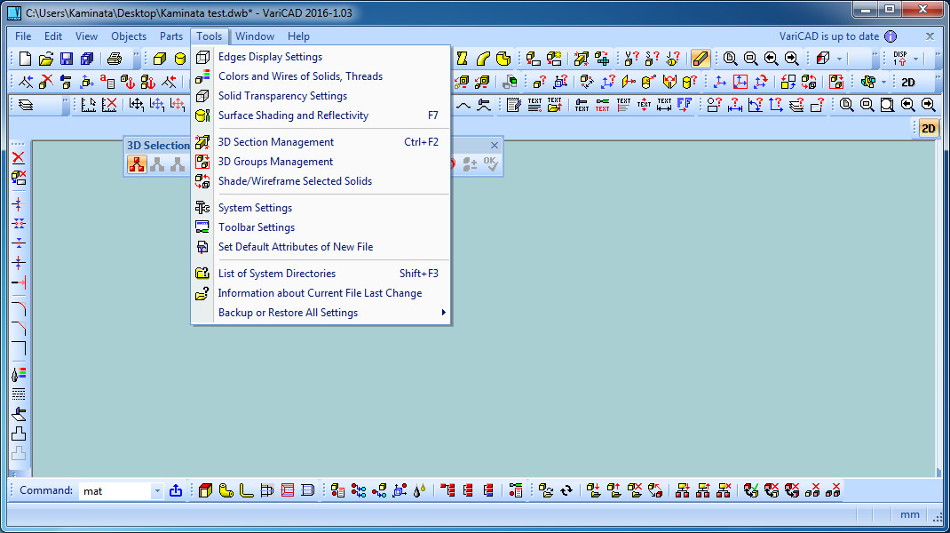950x533 pixels.
Task: Open a file with the folder icon
Action: [x=46, y=59]
